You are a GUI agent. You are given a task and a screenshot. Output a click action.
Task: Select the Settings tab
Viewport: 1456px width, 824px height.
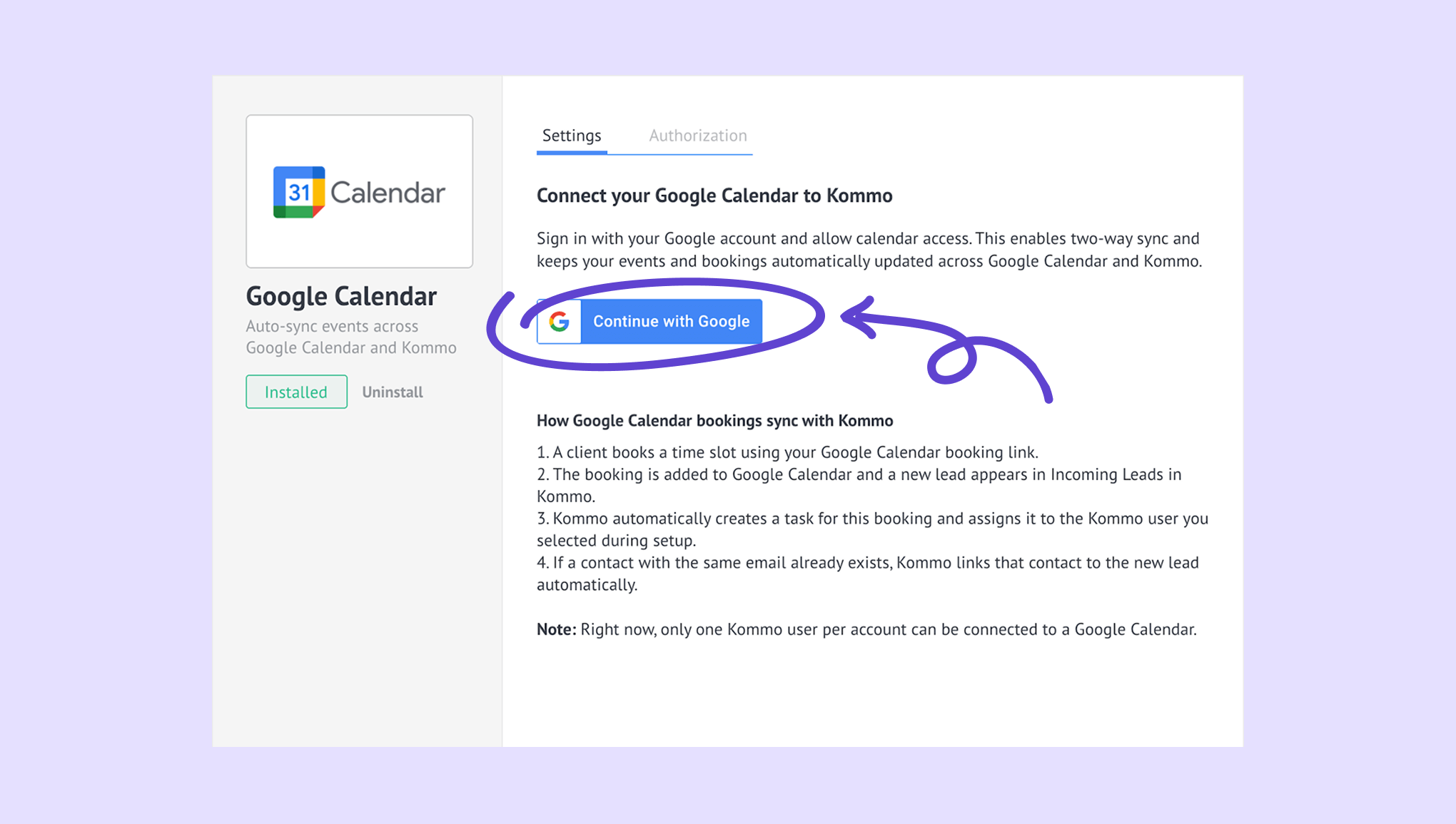pos(572,136)
